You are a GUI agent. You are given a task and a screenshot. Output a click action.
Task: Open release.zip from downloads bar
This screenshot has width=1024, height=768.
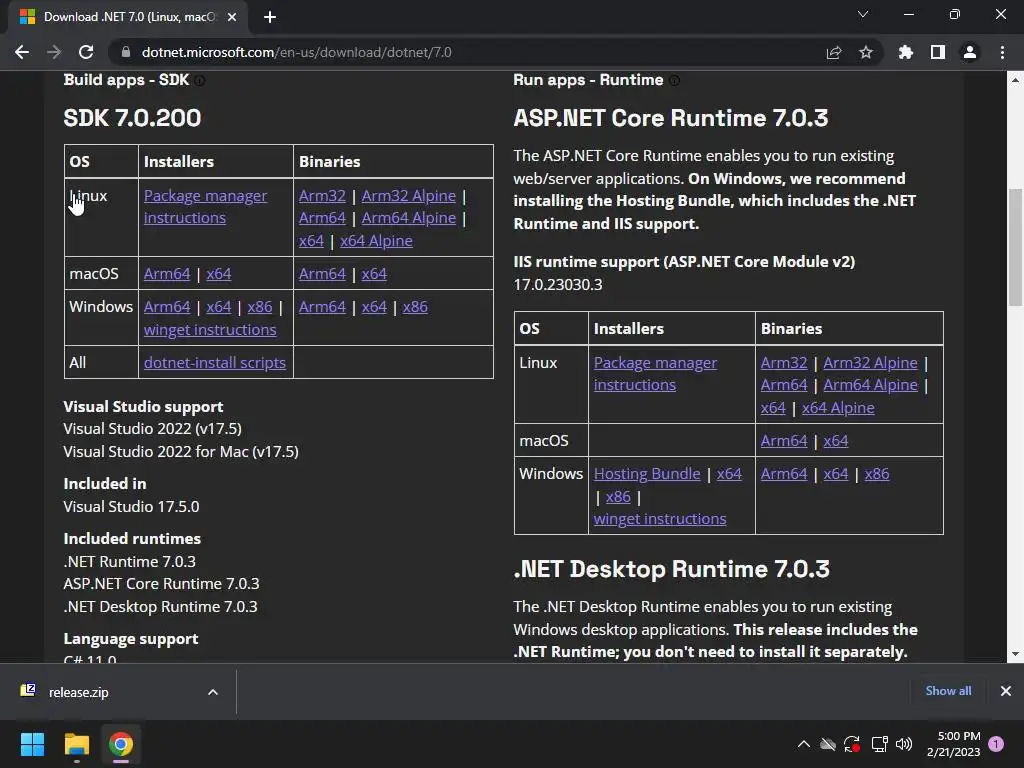[x=78, y=692]
